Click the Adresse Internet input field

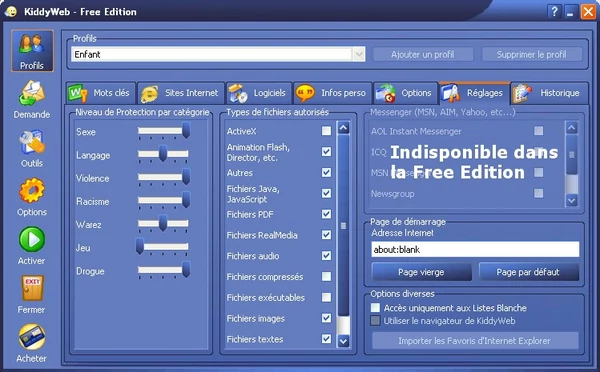click(x=475, y=250)
